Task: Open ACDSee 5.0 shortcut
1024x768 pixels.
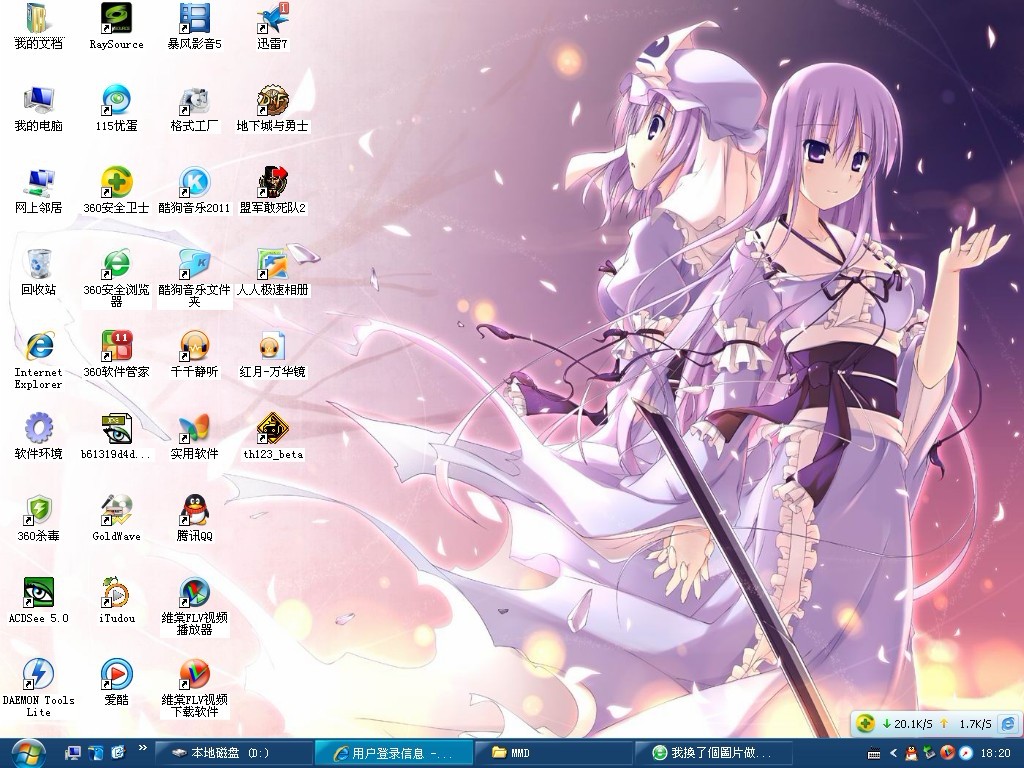Action: pyautogui.click(x=38, y=593)
